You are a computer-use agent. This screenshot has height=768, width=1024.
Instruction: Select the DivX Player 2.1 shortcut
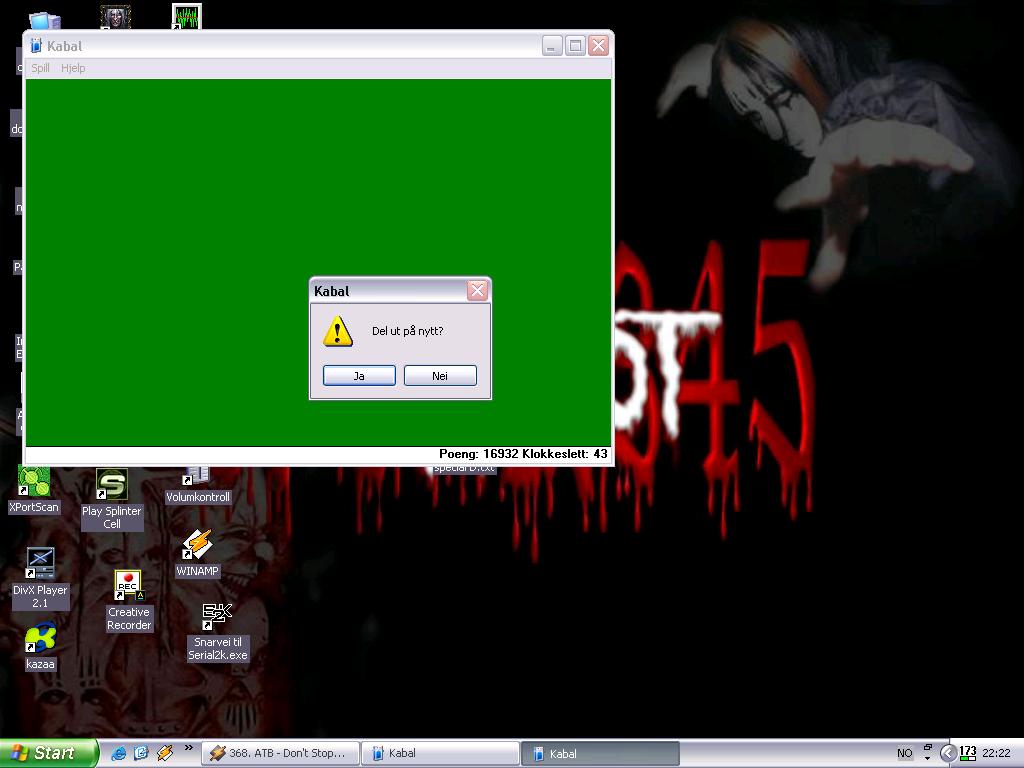click(x=40, y=578)
